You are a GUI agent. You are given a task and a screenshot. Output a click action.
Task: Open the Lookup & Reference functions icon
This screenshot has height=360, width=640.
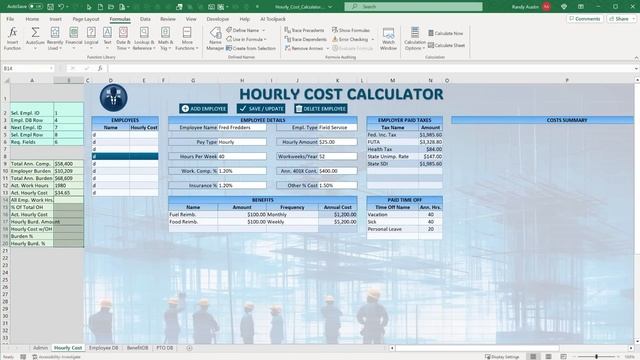144,39
